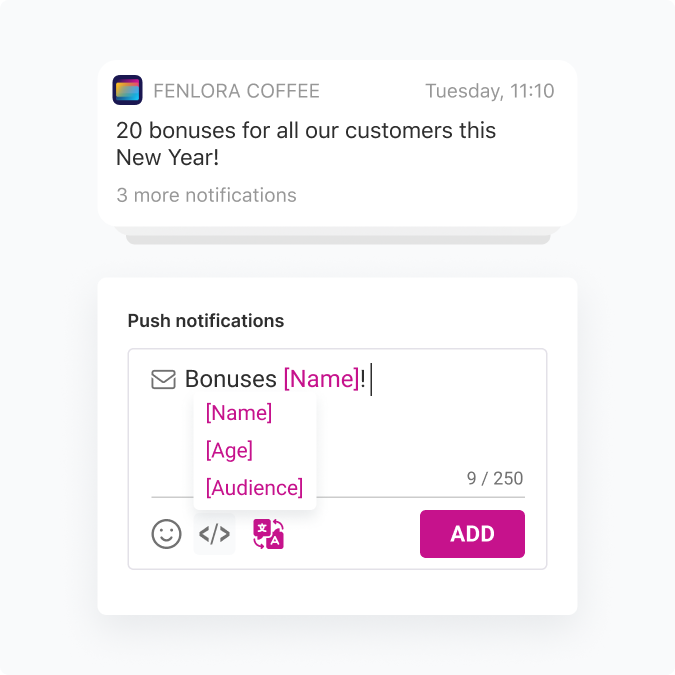Click the word Bonuses in the message field
The image size is (675, 675).
click(231, 380)
